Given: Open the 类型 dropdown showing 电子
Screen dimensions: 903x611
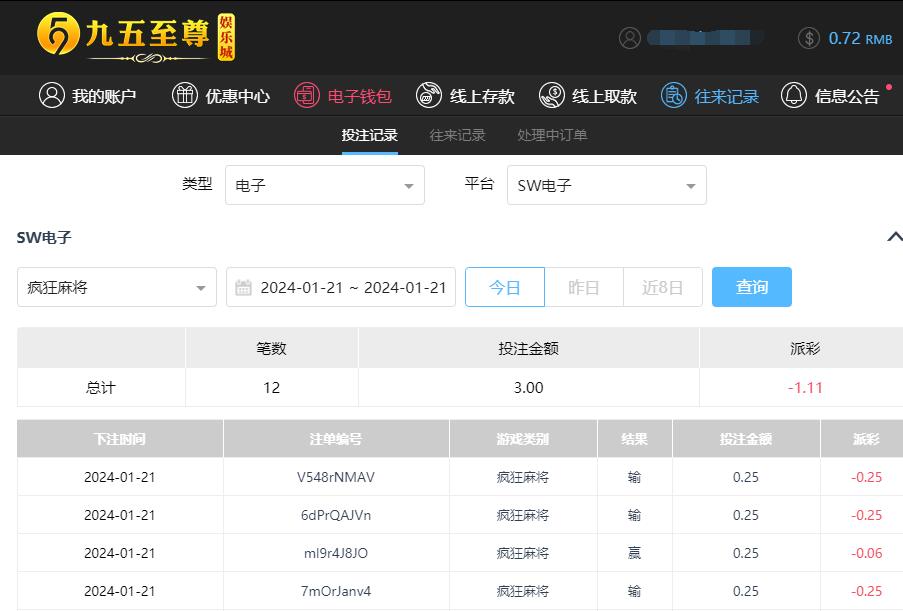Looking at the screenshot, I should 325,185.
